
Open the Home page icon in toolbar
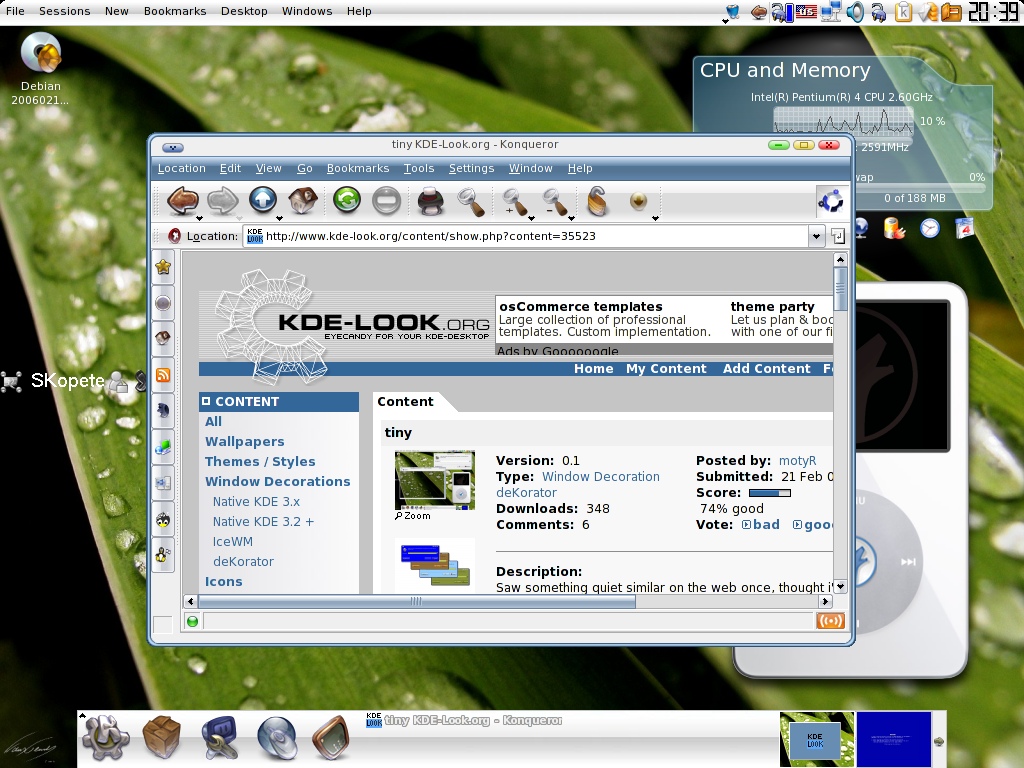coord(303,200)
